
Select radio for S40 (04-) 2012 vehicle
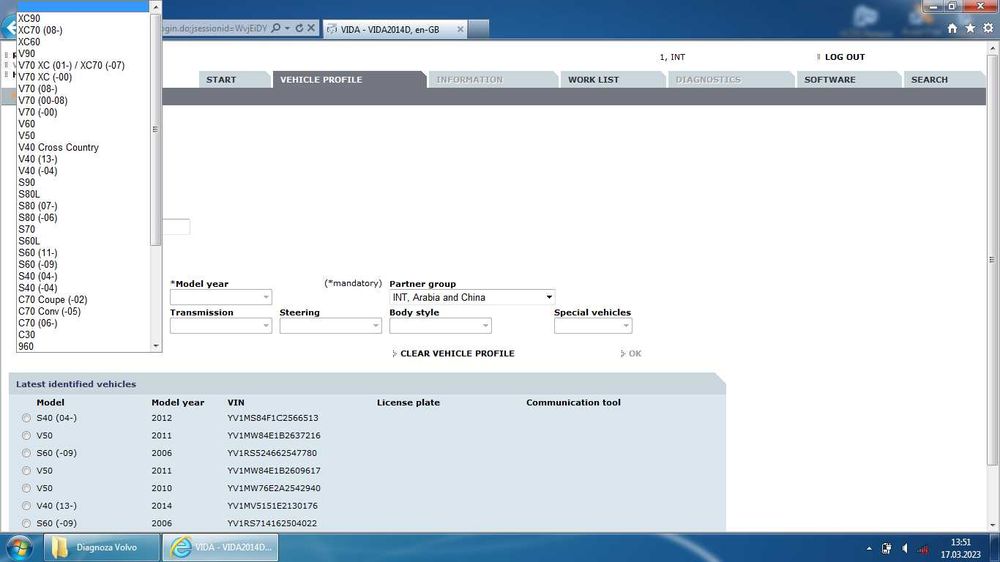26,418
